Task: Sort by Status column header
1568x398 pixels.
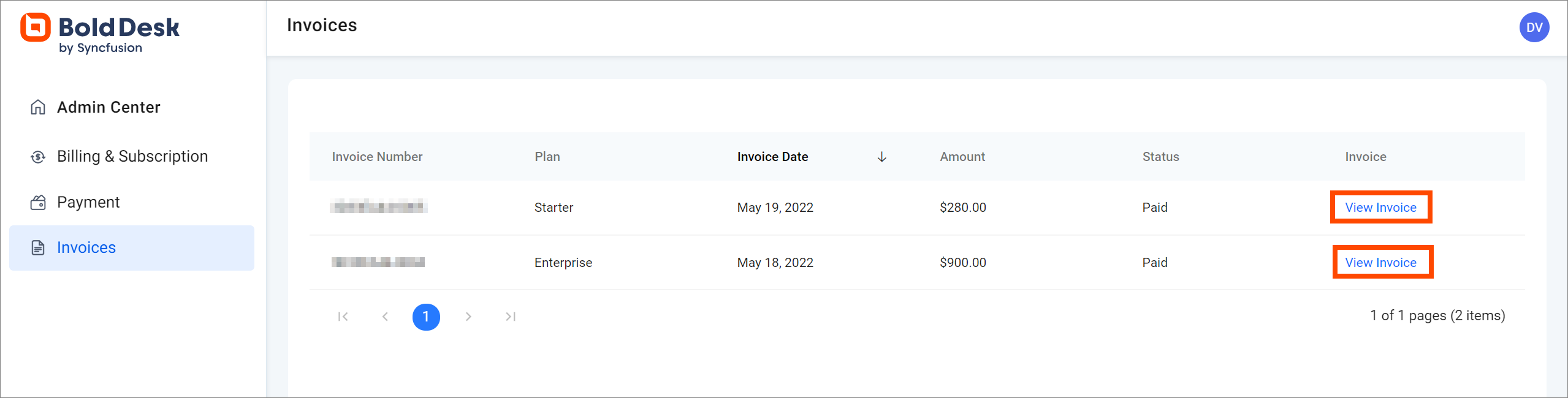Action: pyautogui.click(x=1160, y=157)
